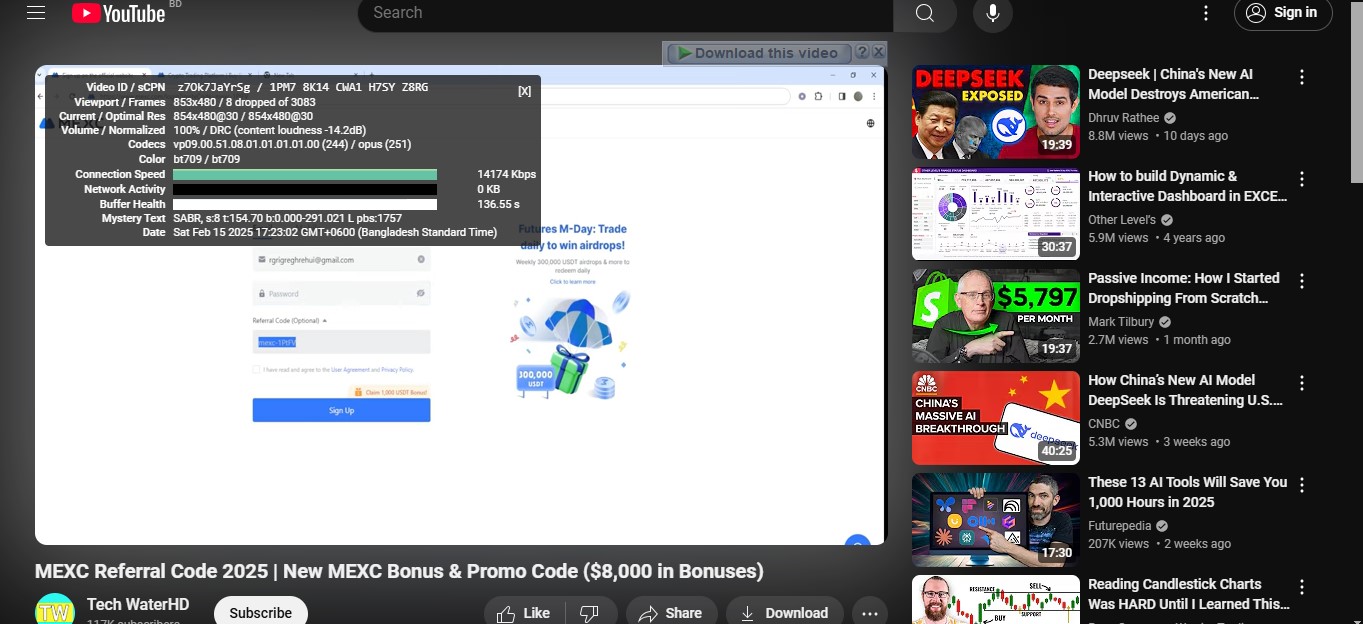Open title 'How China's New AI Model DeepSeek'
The image size is (1363, 624).
(x=1186, y=390)
